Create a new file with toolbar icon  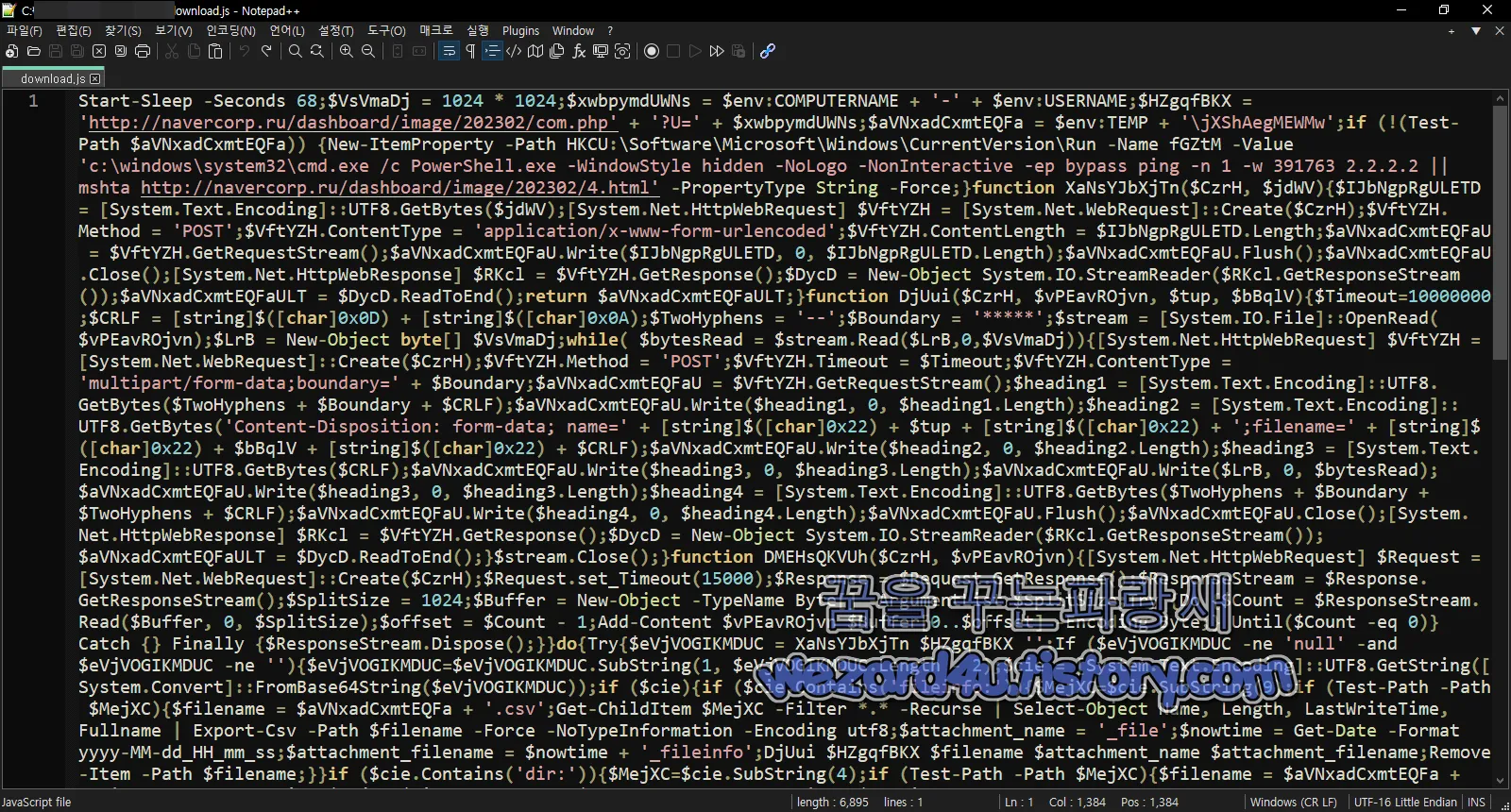point(12,51)
